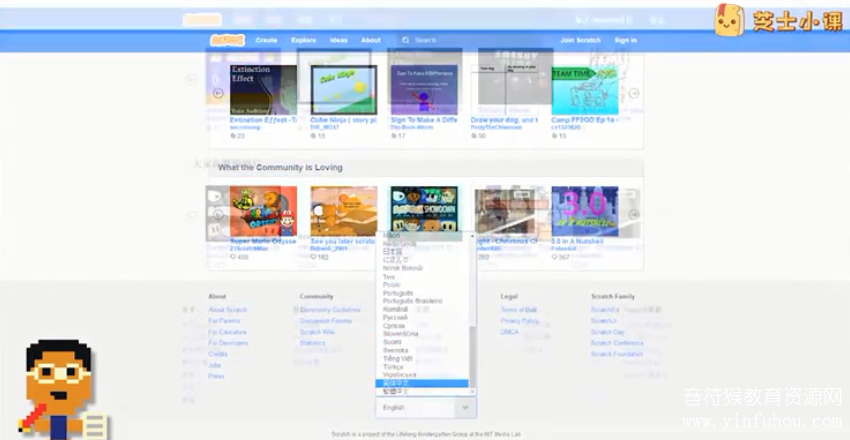The height and width of the screenshot is (440, 850).
Task: Open For Parents footer link
Action: tap(224, 321)
